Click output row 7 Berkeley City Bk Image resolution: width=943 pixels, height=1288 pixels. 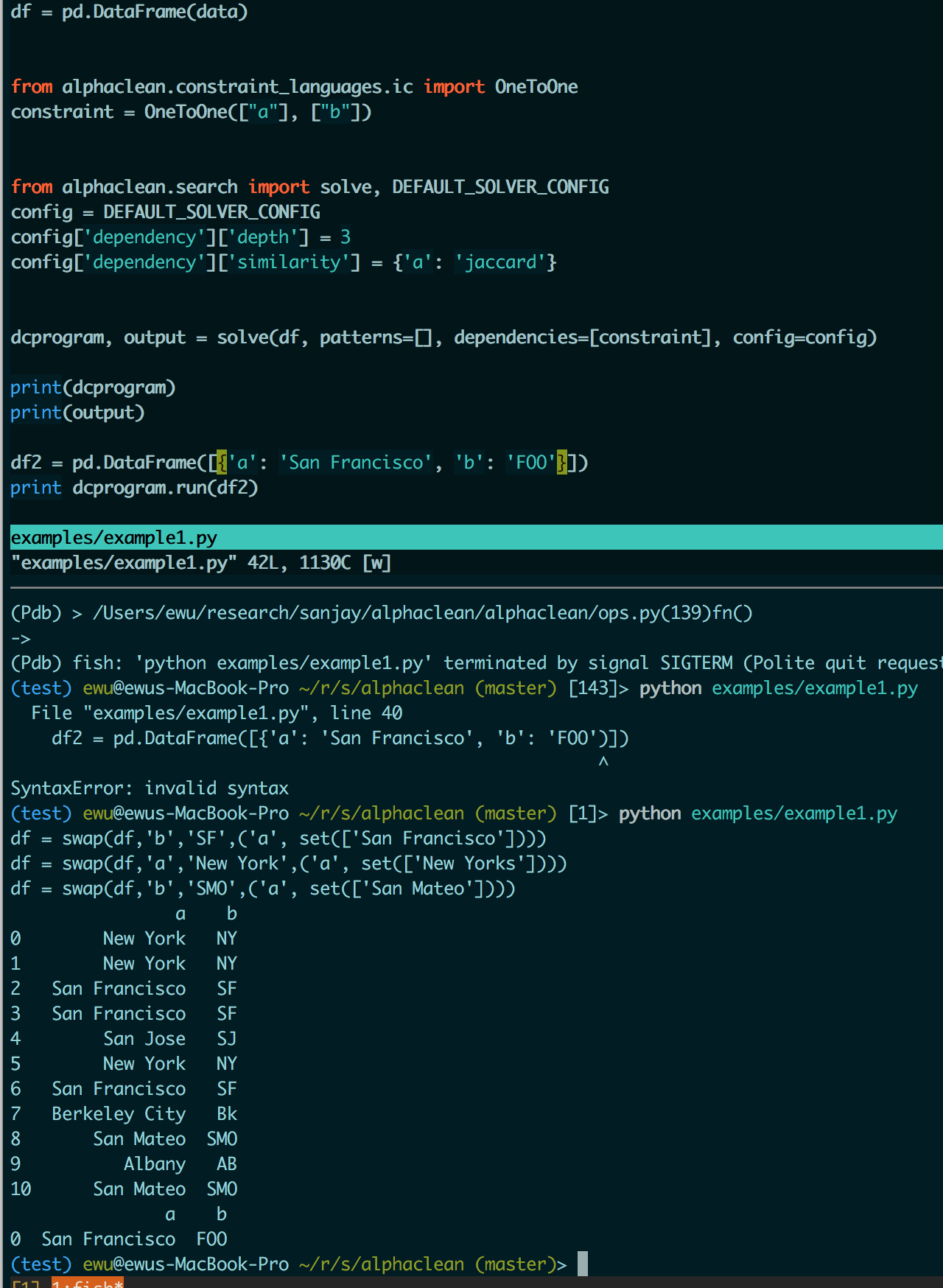pos(124,1114)
